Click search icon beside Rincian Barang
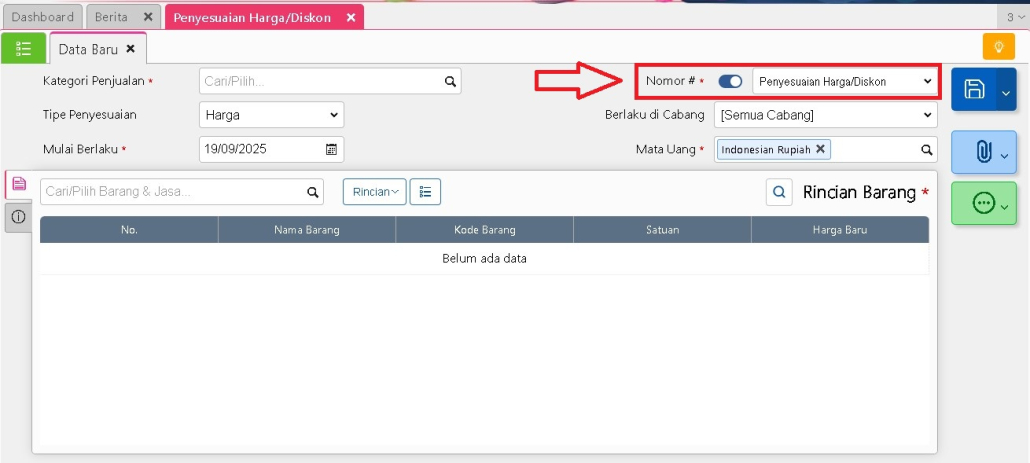The width and height of the screenshot is (1030, 463). click(780, 192)
